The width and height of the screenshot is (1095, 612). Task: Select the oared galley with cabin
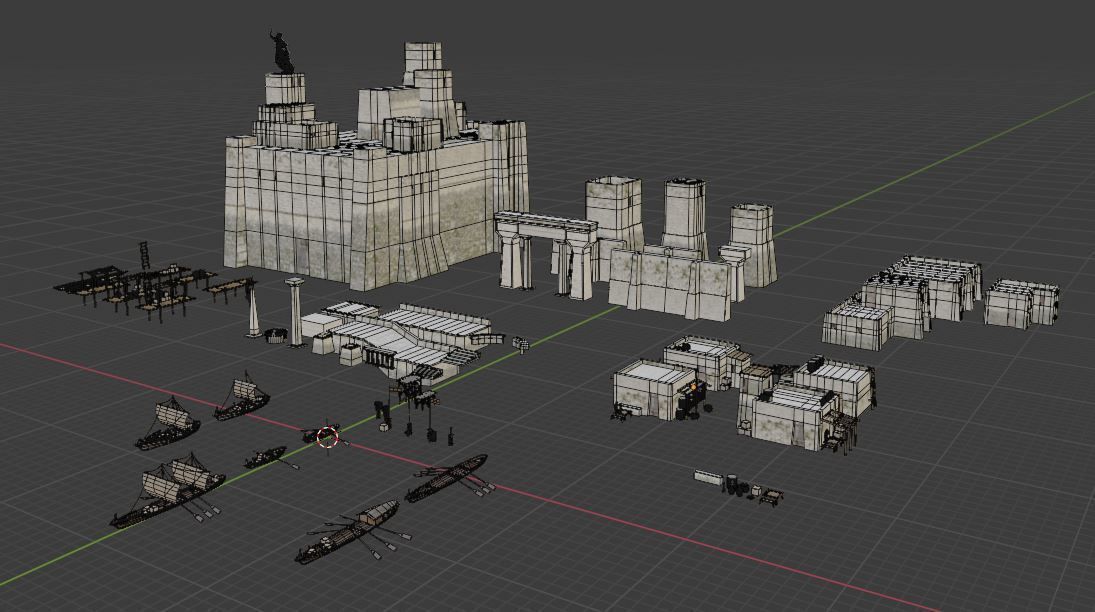coord(351,532)
